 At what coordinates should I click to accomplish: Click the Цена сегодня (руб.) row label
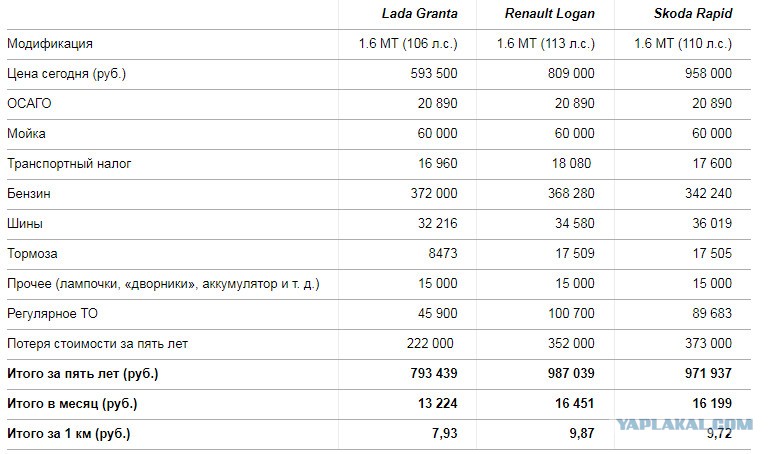(66, 74)
